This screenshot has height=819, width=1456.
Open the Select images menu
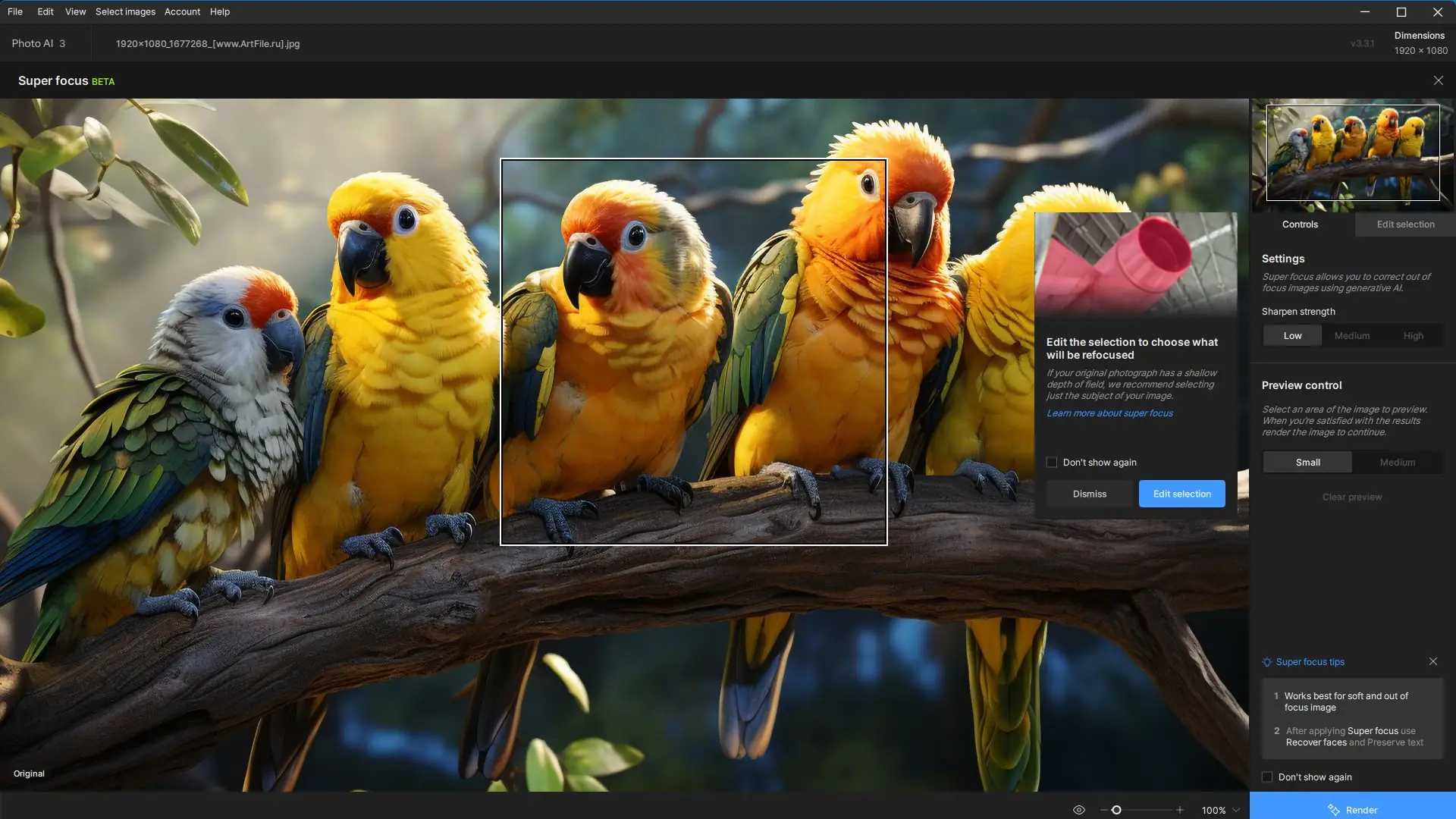point(125,11)
